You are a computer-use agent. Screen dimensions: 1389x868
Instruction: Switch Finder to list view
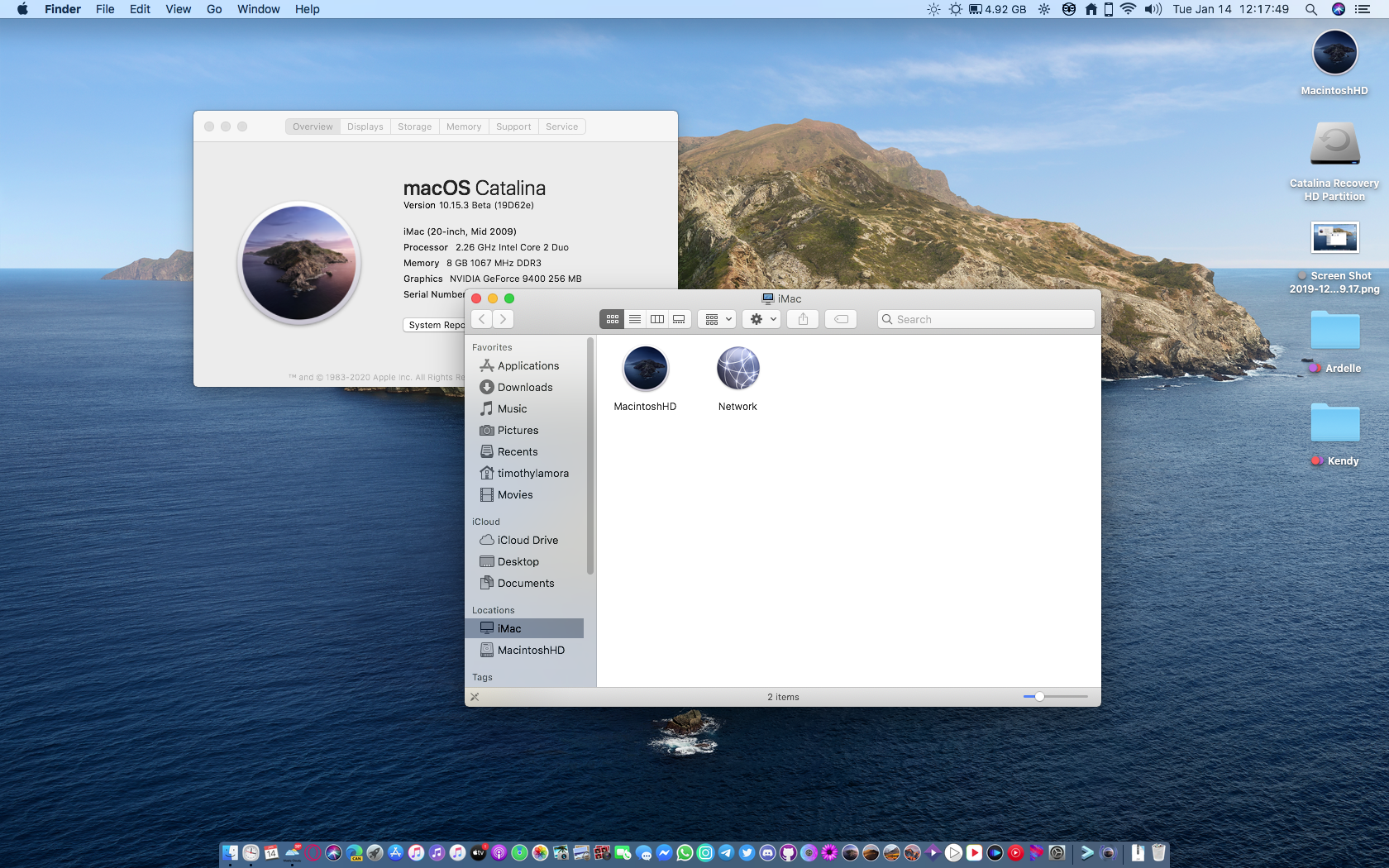coord(635,319)
